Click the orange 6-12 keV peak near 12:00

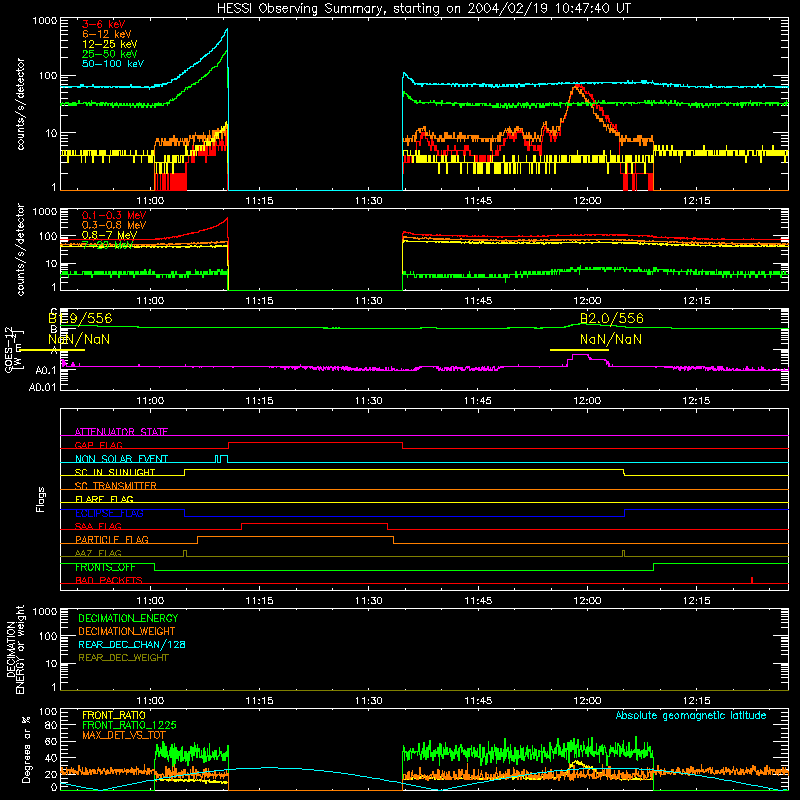coord(576,88)
